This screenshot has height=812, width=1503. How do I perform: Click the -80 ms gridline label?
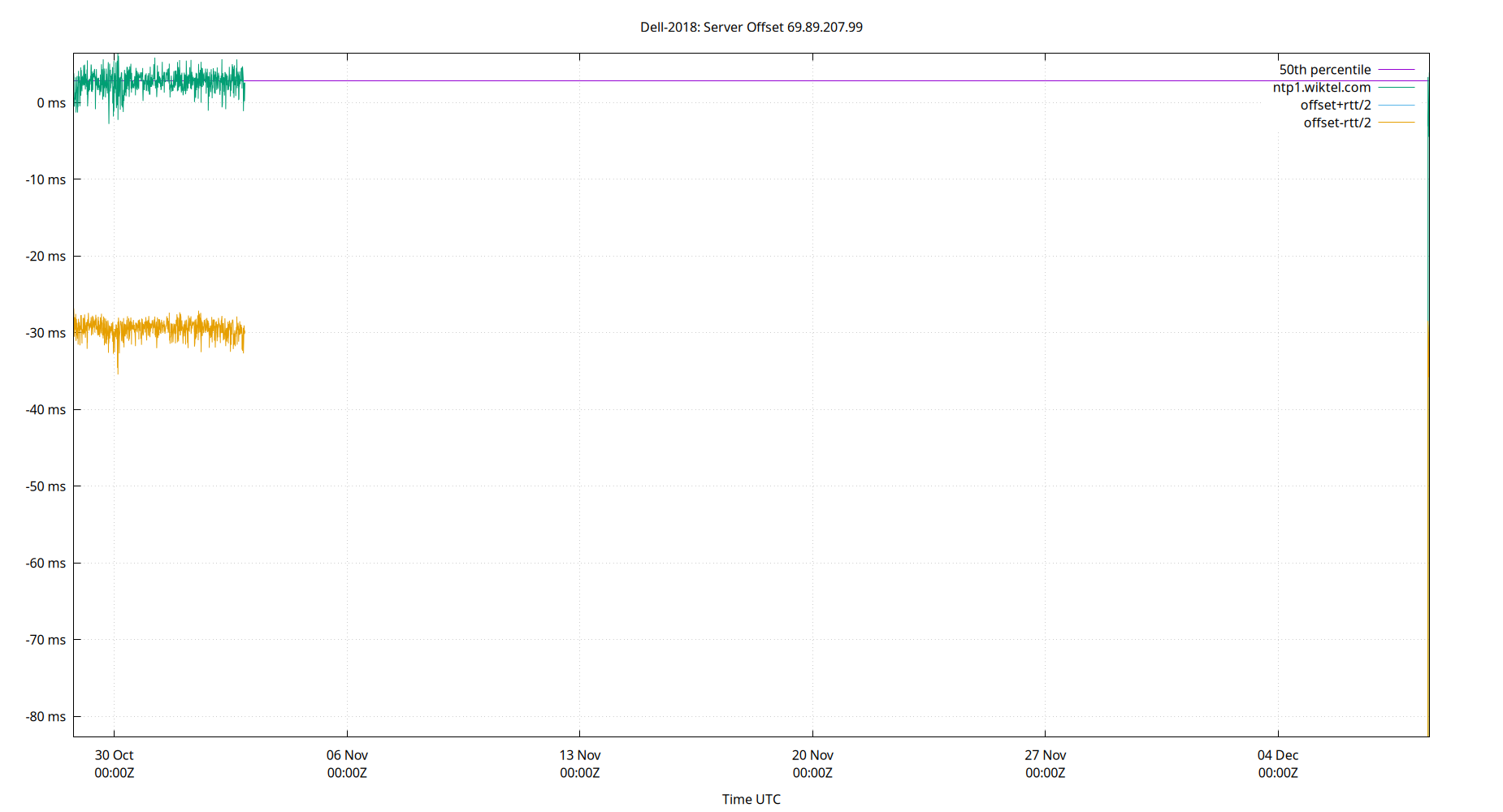click(44, 717)
